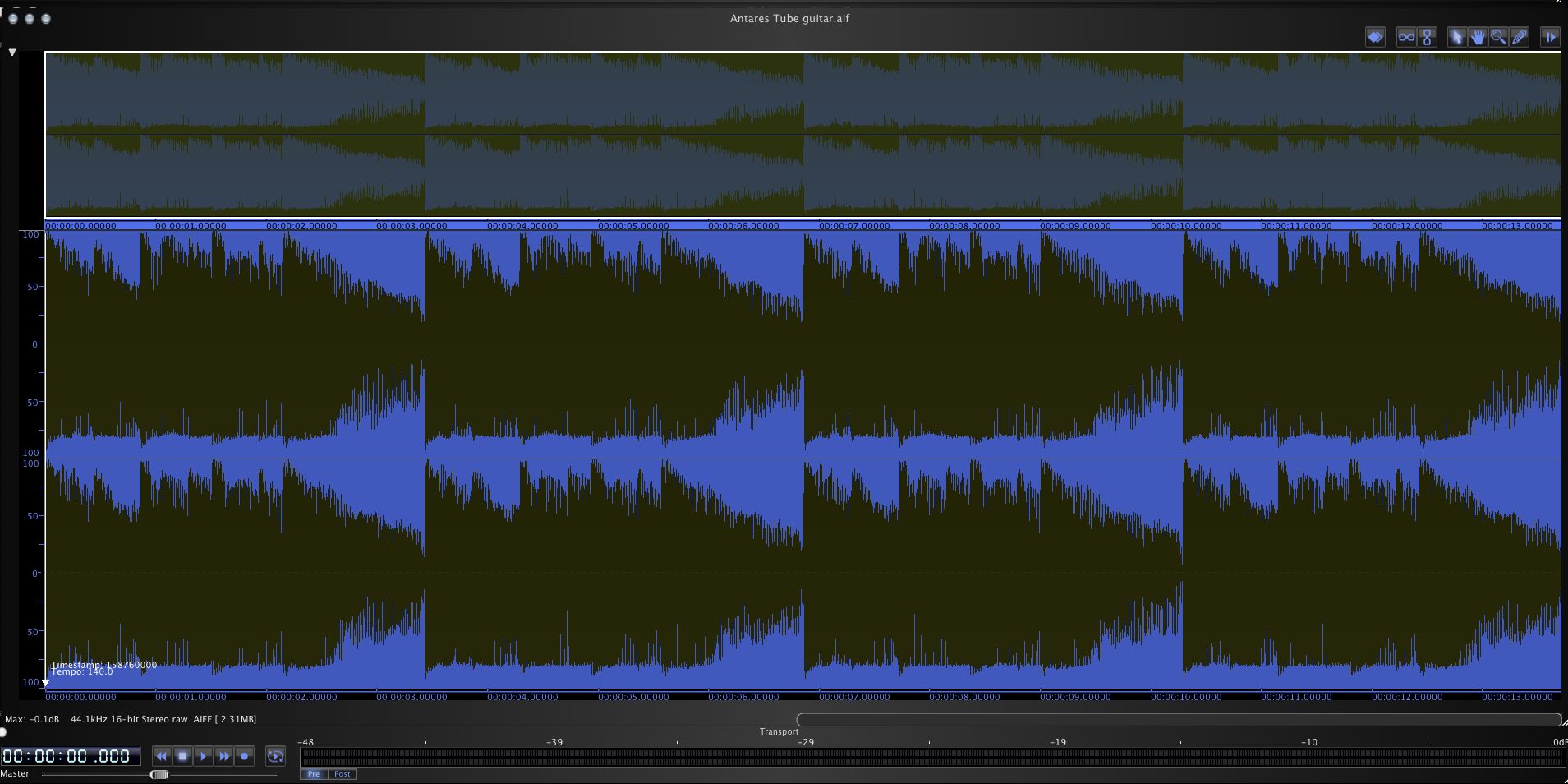Click upper ruler label 00:00:01.00000
Screen dimensions: 1568x784
point(191,226)
